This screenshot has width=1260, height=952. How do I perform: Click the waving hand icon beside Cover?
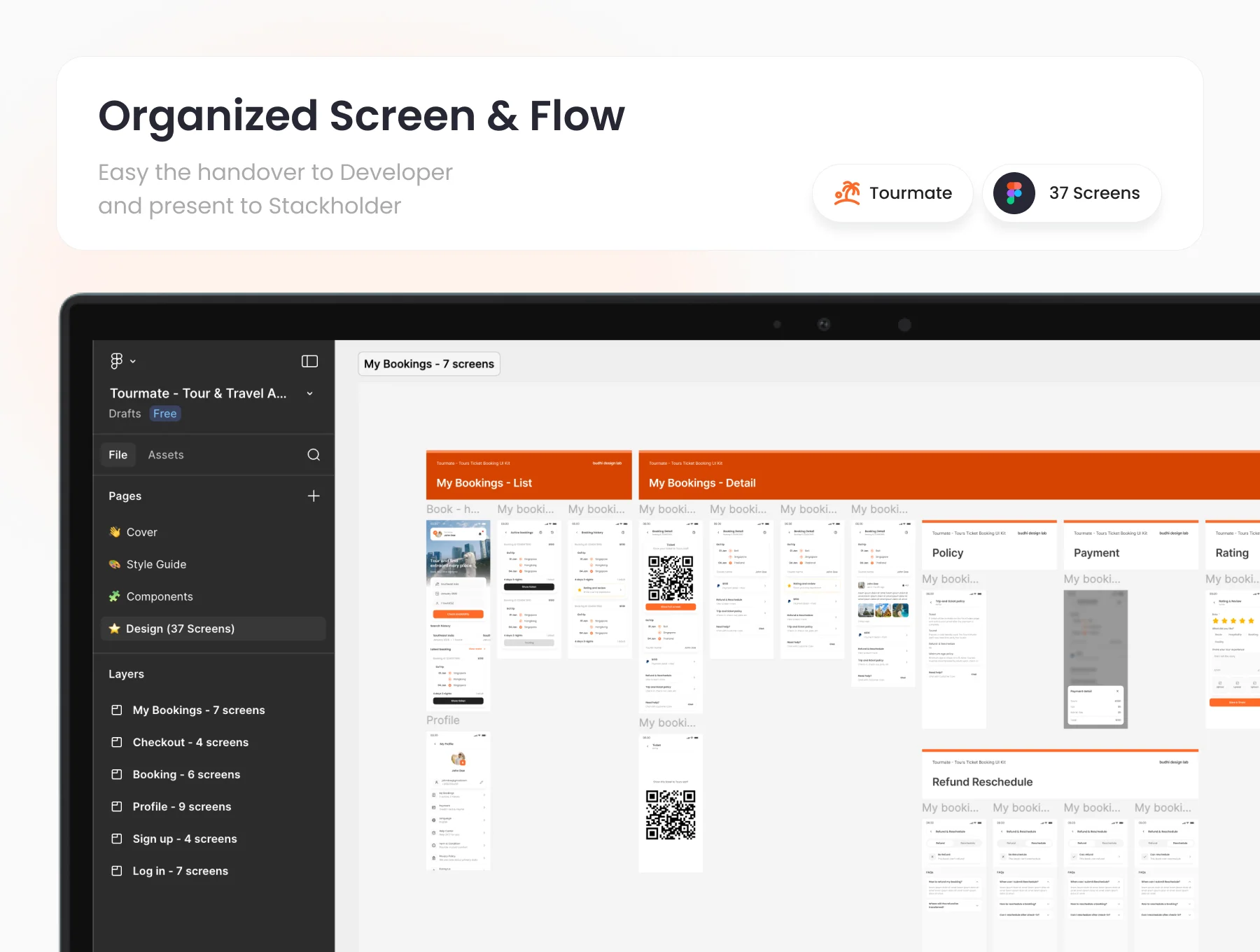point(115,532)
